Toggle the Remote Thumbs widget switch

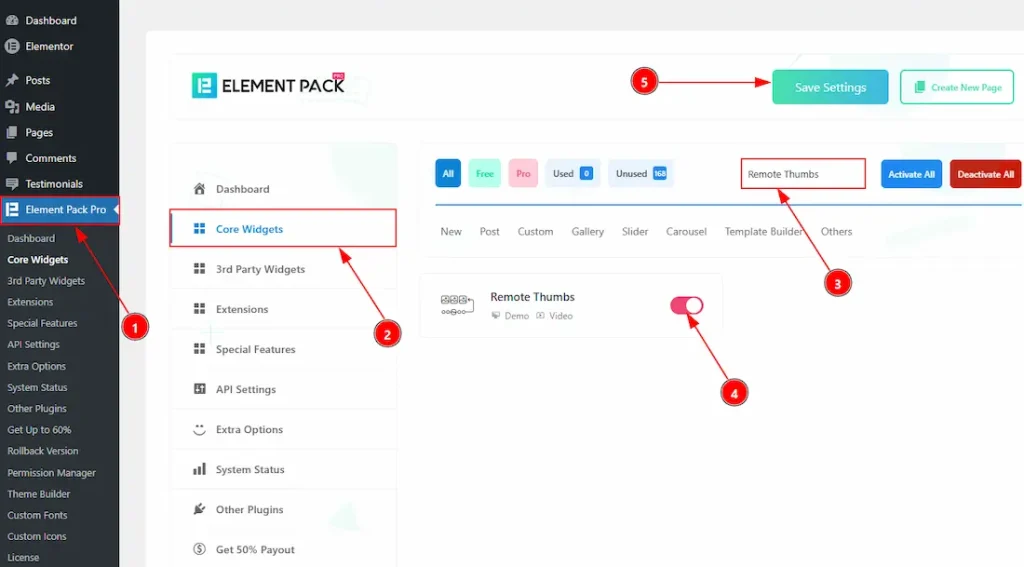(x=686, y=306)
